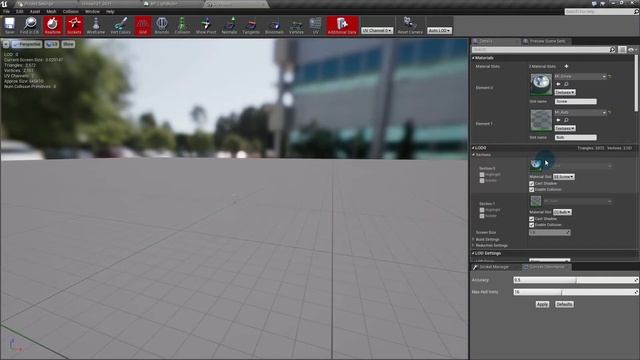Toggle the Vertices display icon
Image resolution: width=640 pixels, height=360 pixels.
pyautogui.click(x=296, y=26)
